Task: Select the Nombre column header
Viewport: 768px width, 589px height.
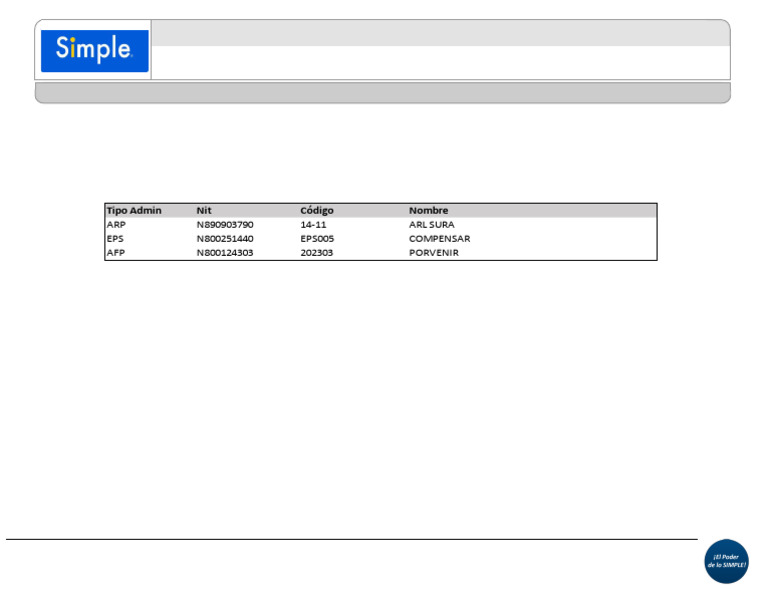Action: (429, 211)
